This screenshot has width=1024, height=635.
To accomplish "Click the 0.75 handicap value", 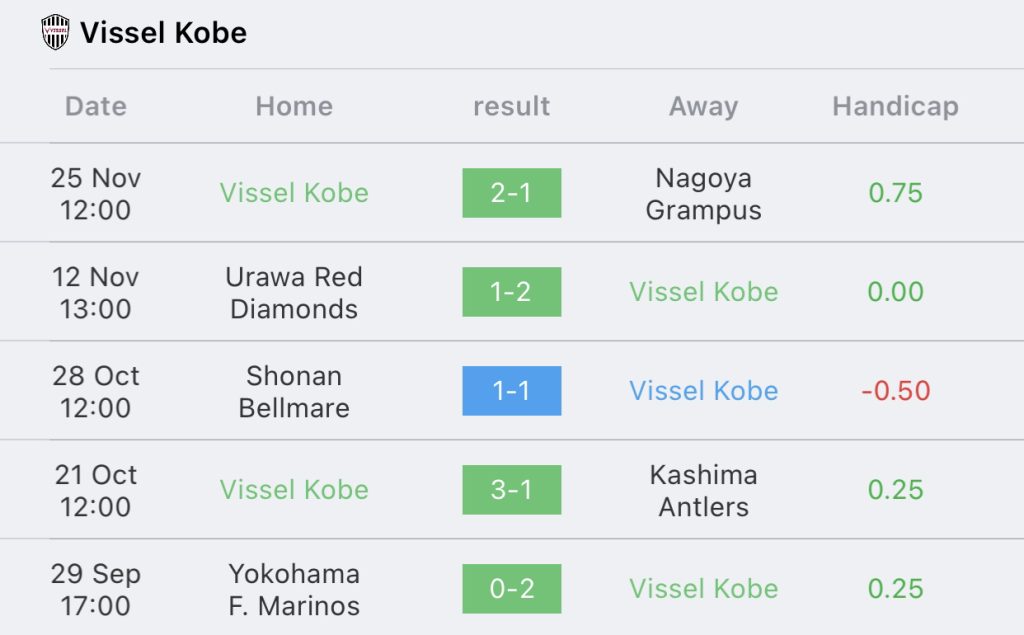I will (895, 193).
